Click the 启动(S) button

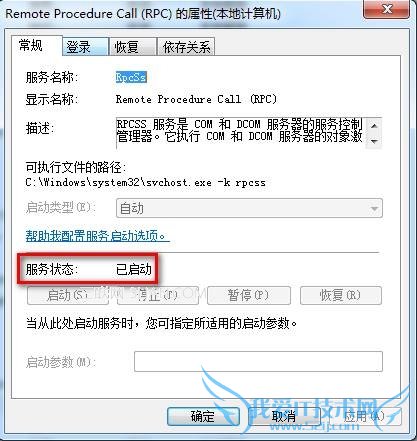point(68,295)
